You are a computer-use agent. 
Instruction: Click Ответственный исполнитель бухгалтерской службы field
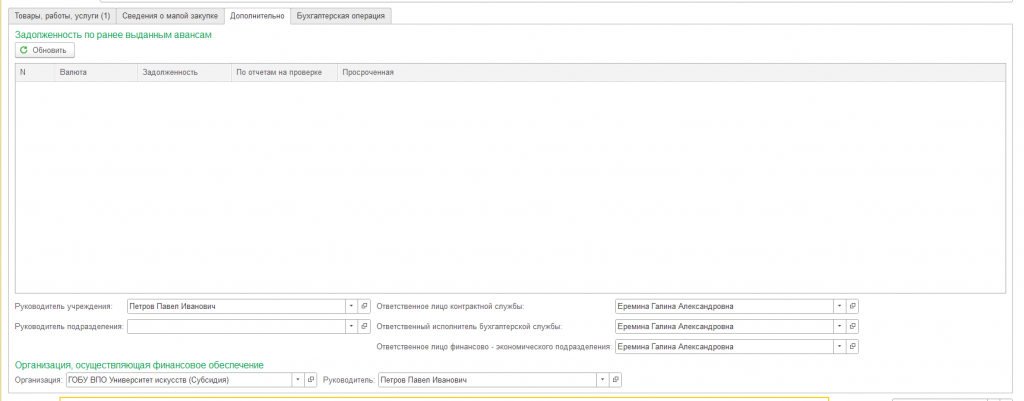click(x=724, y=326)
